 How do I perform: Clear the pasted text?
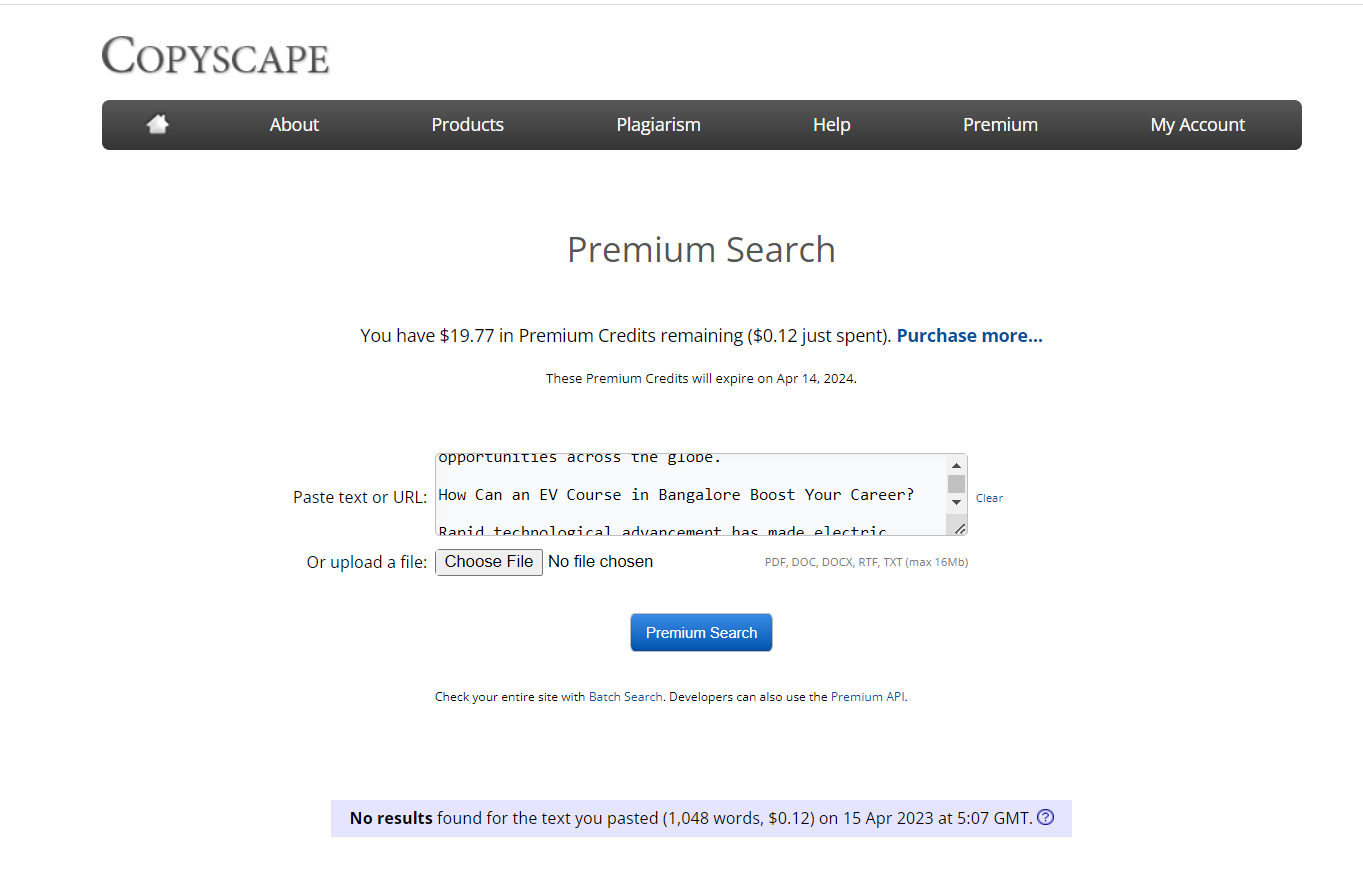coord(989,498)
